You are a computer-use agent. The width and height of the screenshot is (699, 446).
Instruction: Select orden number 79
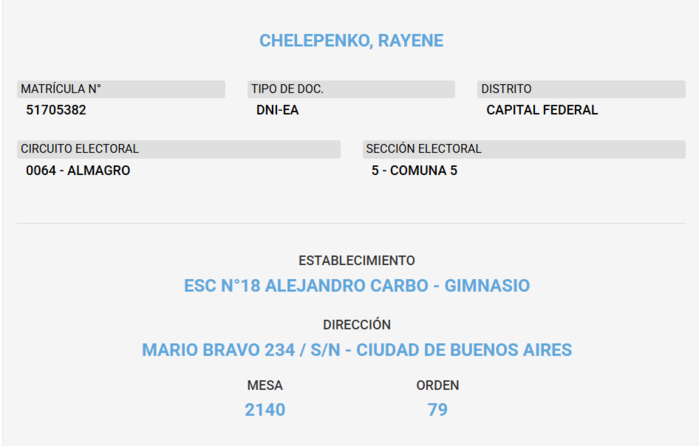click(437, 410)
